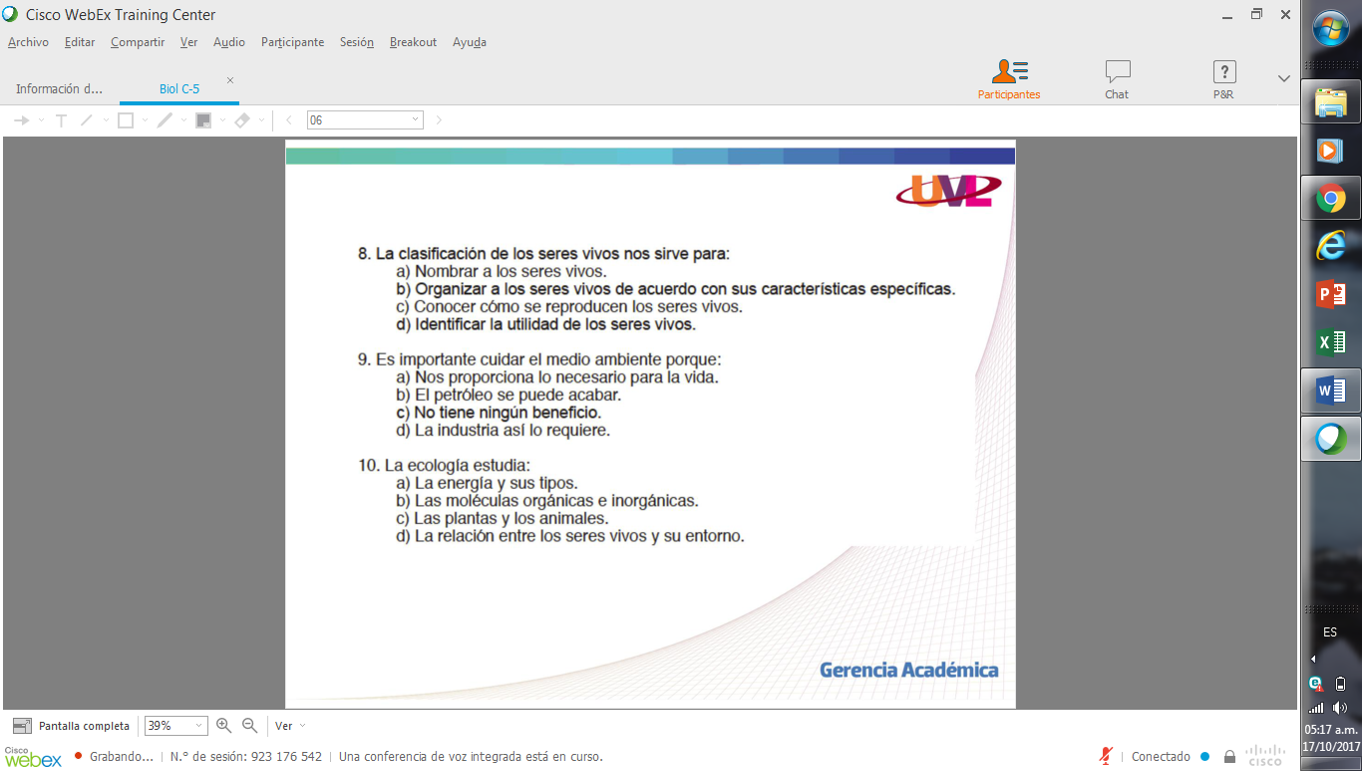
Task: Zoom out of the slide
Action: (x=250, y=726)
